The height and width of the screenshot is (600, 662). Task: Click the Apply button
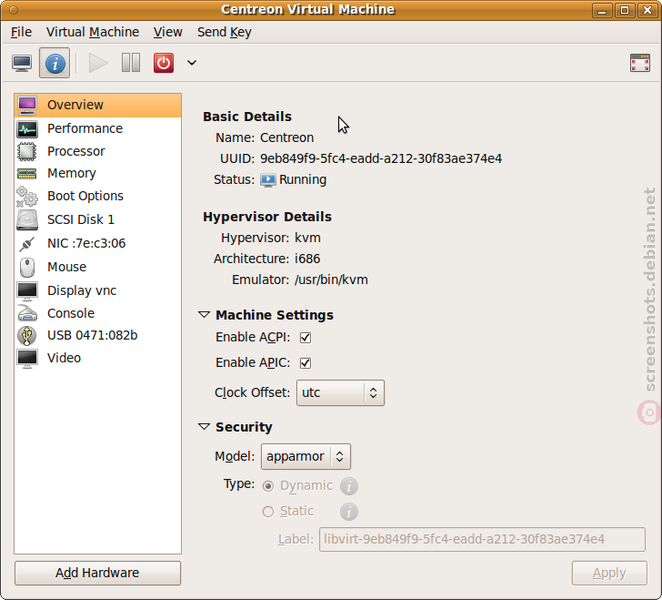[x=609, y=573]
